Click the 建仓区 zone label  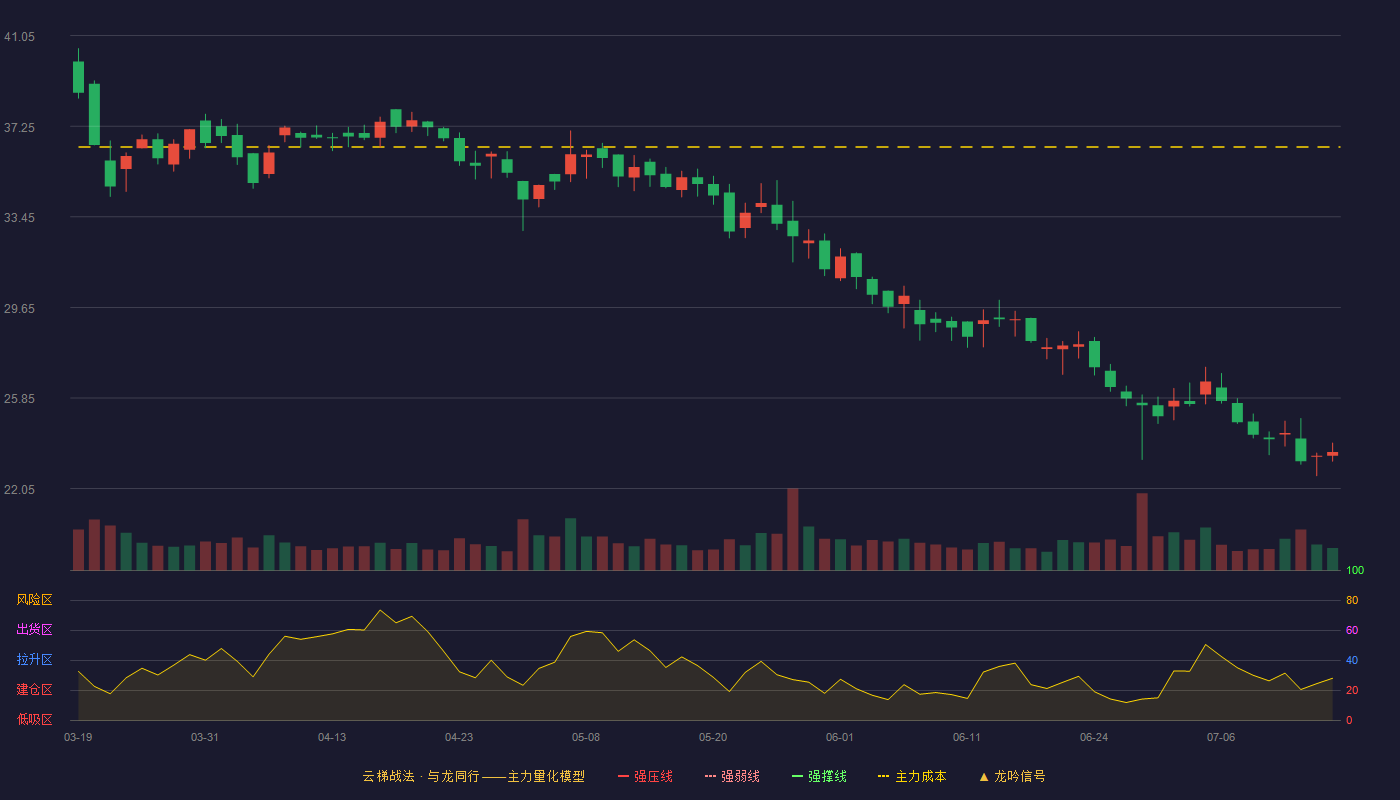click(x=34, y=690)
